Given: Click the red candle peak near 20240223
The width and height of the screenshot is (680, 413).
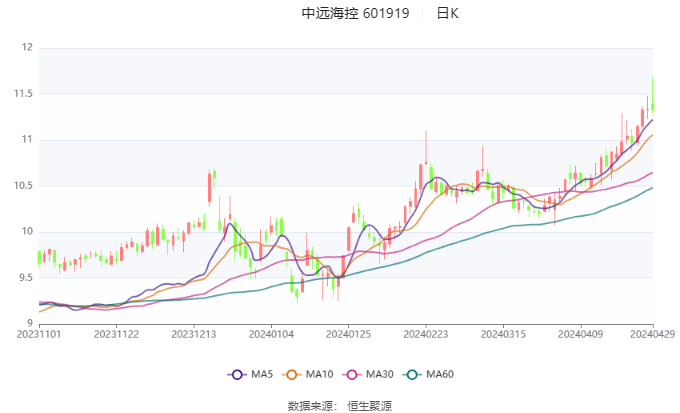Looking at the screenshot, I should (426, 148).
